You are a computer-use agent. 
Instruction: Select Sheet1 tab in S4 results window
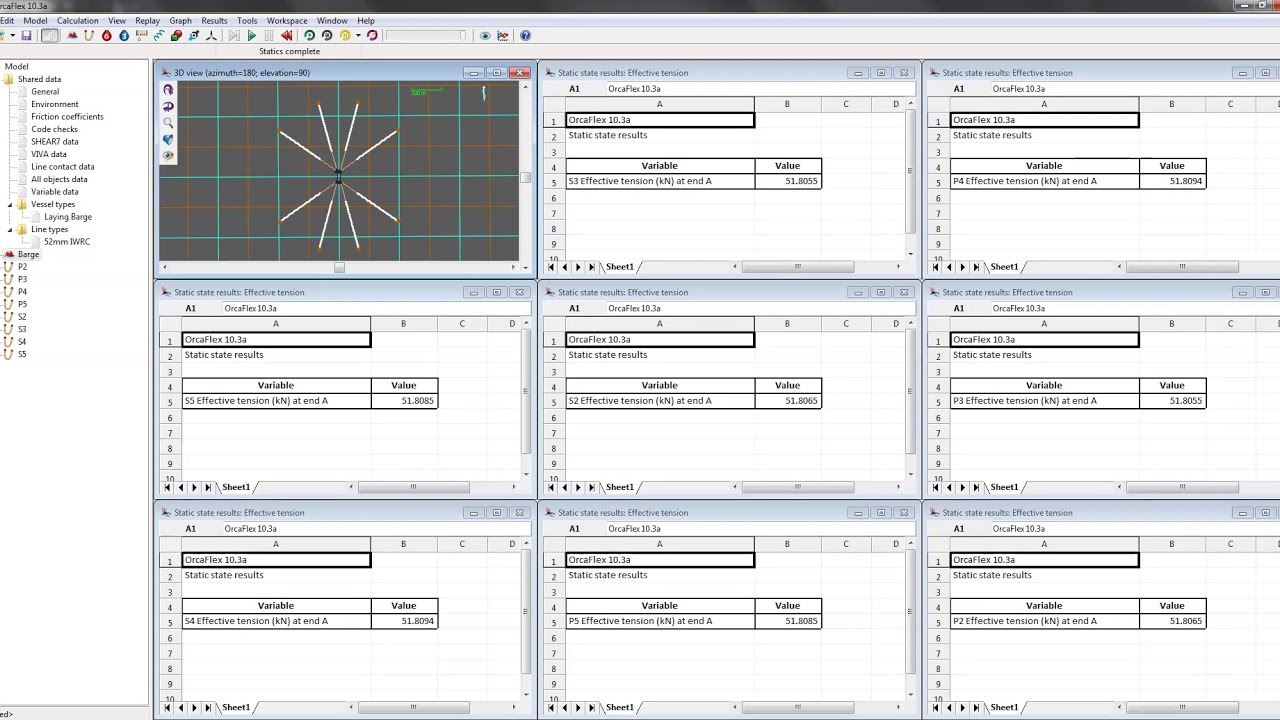click(x=236, y=707)
